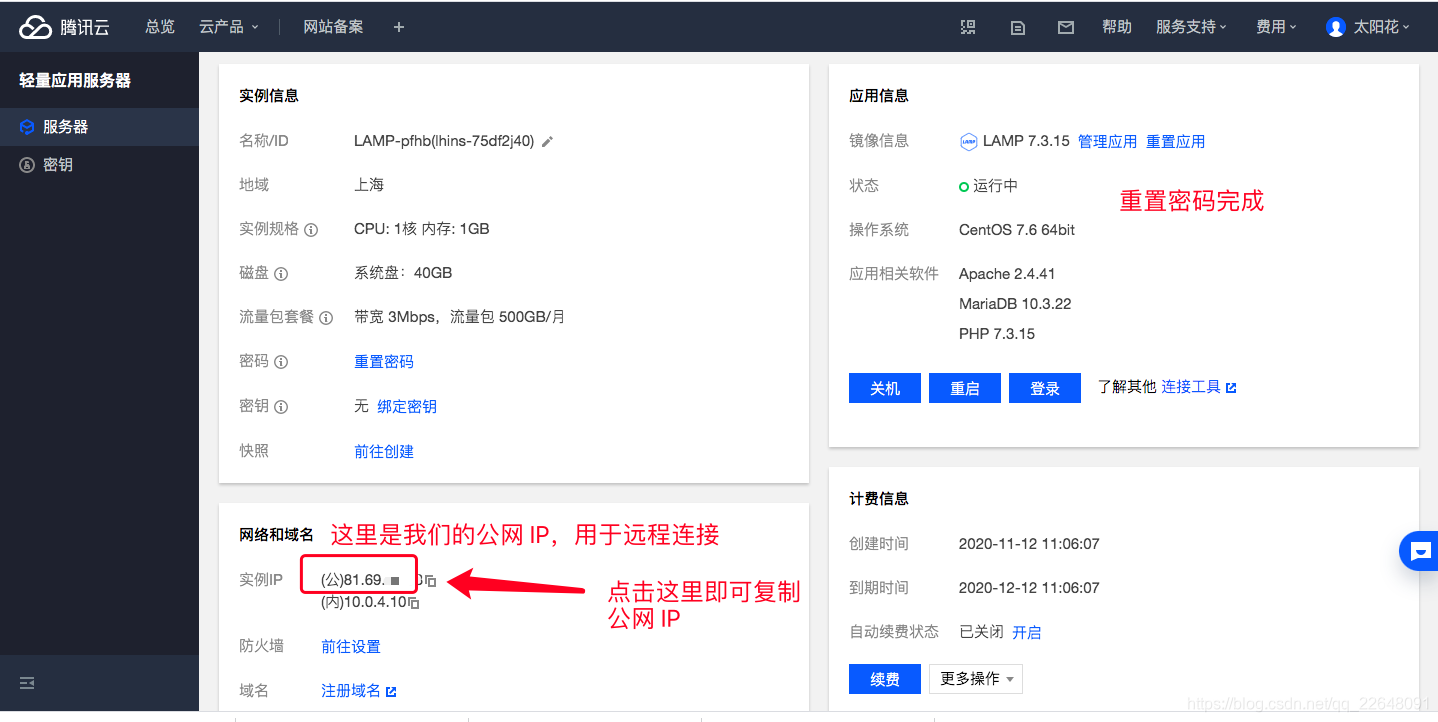Click the CentOS 7.6 64bit text
The width and height of the screenshot is (1438, 722).
click(1017, 230)
